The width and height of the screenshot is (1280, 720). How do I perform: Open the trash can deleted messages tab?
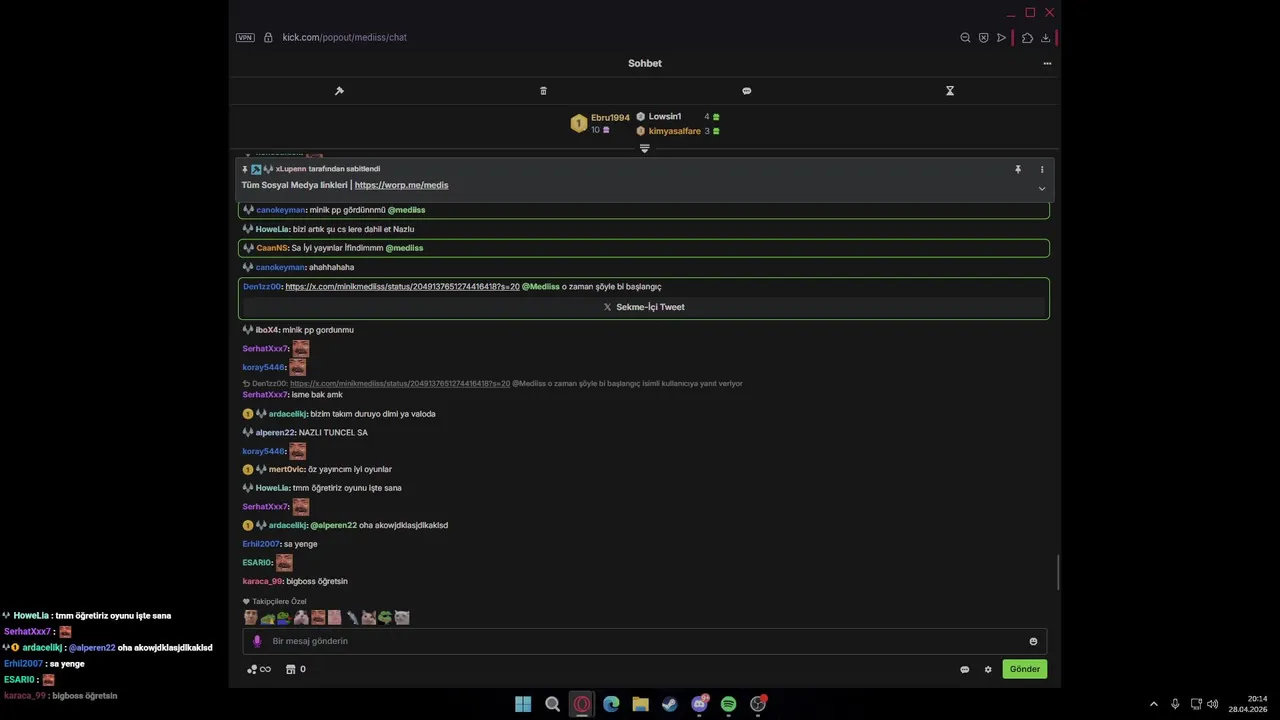tap(543, 91)
